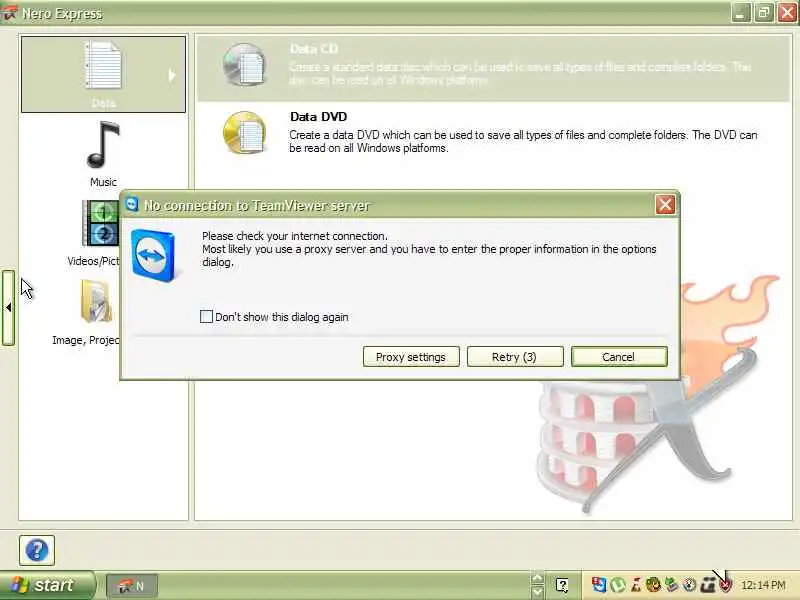Viewport: 800px width, 600px height.
Task: Click the Data DVD description text
Action: click(x=523, y=141)
